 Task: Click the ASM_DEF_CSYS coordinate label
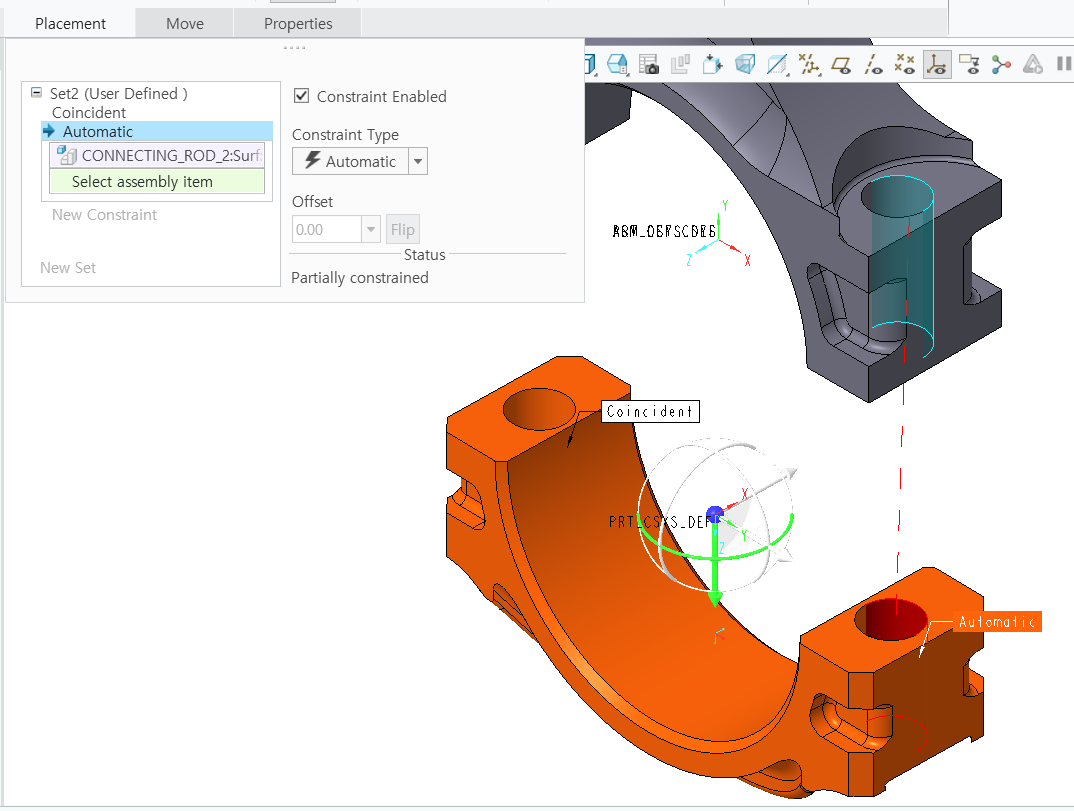(x=664, y=232)
